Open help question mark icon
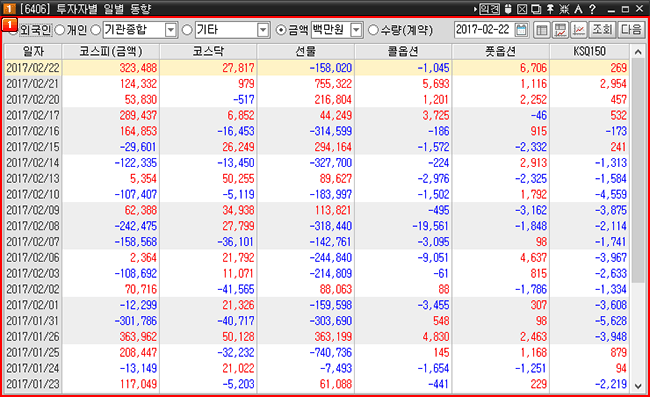 592,9
